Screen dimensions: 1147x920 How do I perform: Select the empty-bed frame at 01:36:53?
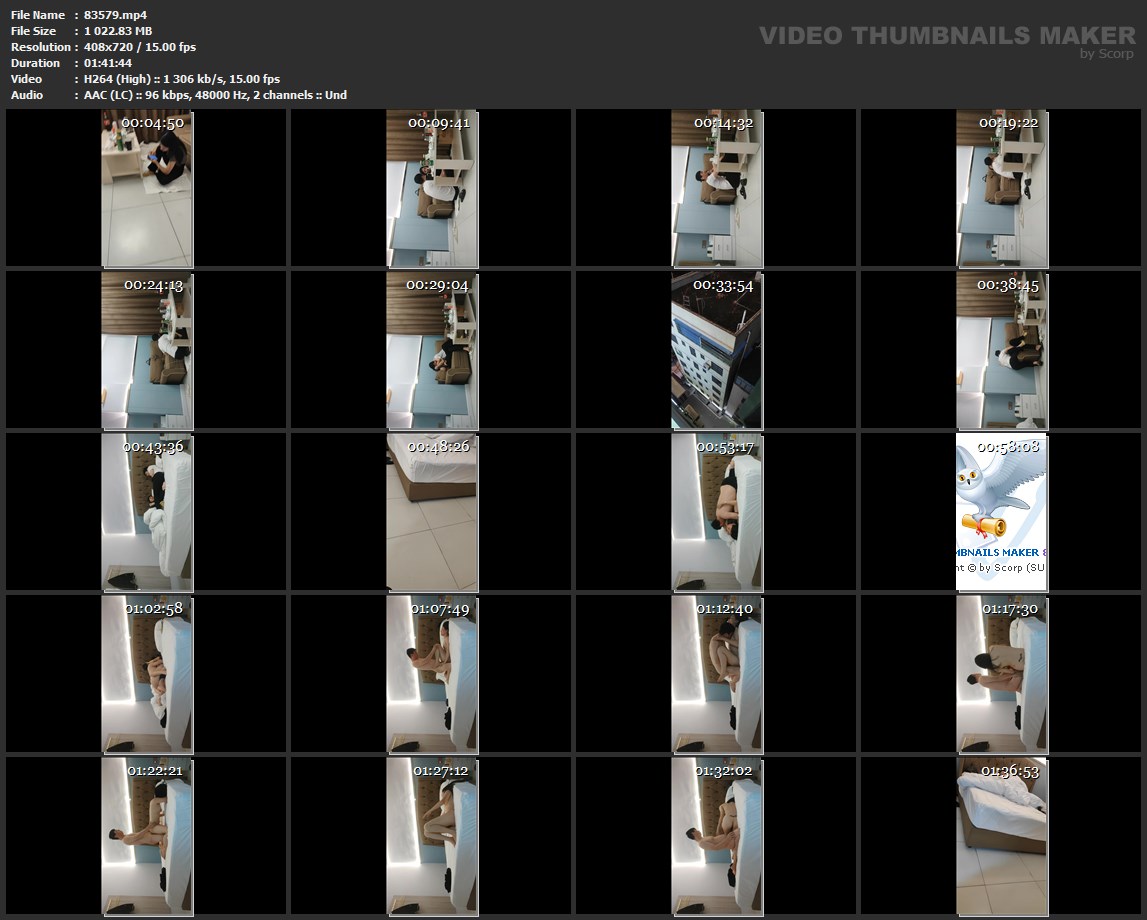pos(1001,837)
